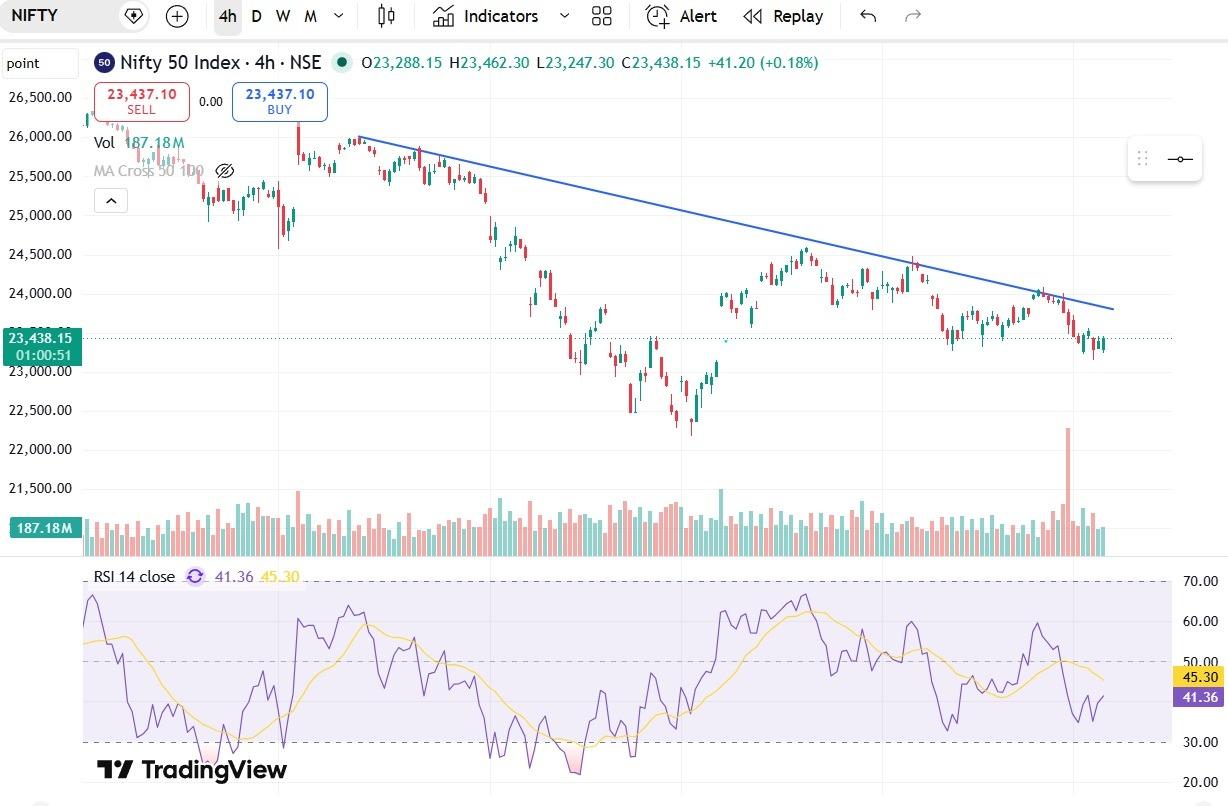
Task: Start bar Replay mode
Action: coord(784,16)
